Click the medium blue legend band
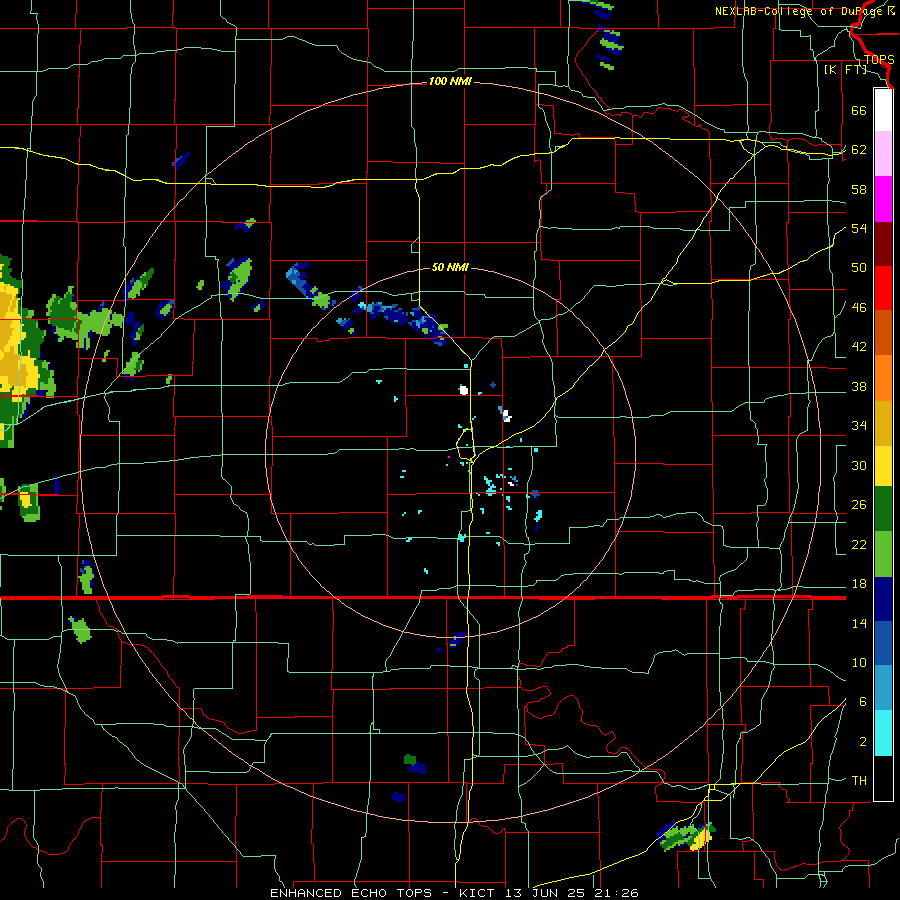Image resolution: width=900 pixels, height=900 pixels. pos(883,643)
